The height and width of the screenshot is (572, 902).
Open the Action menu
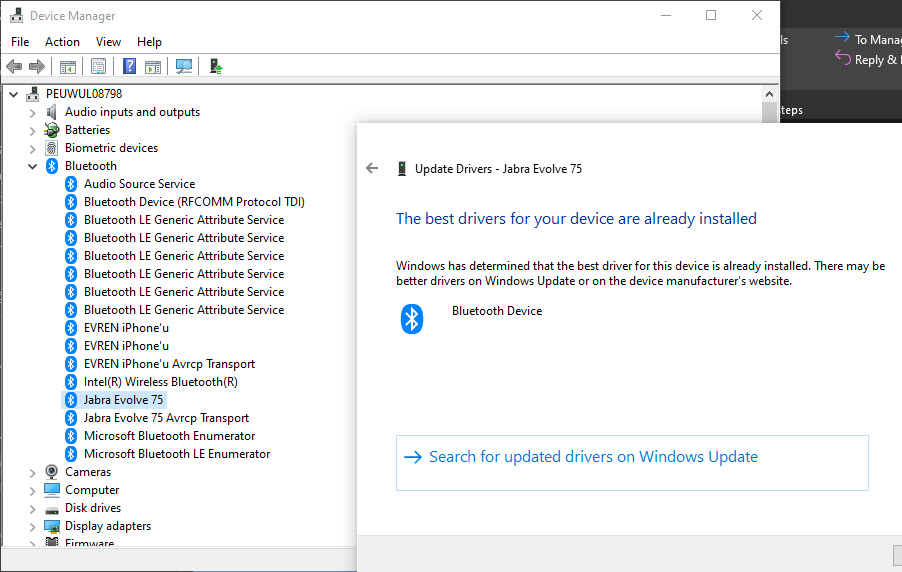[x=62, y=41]
